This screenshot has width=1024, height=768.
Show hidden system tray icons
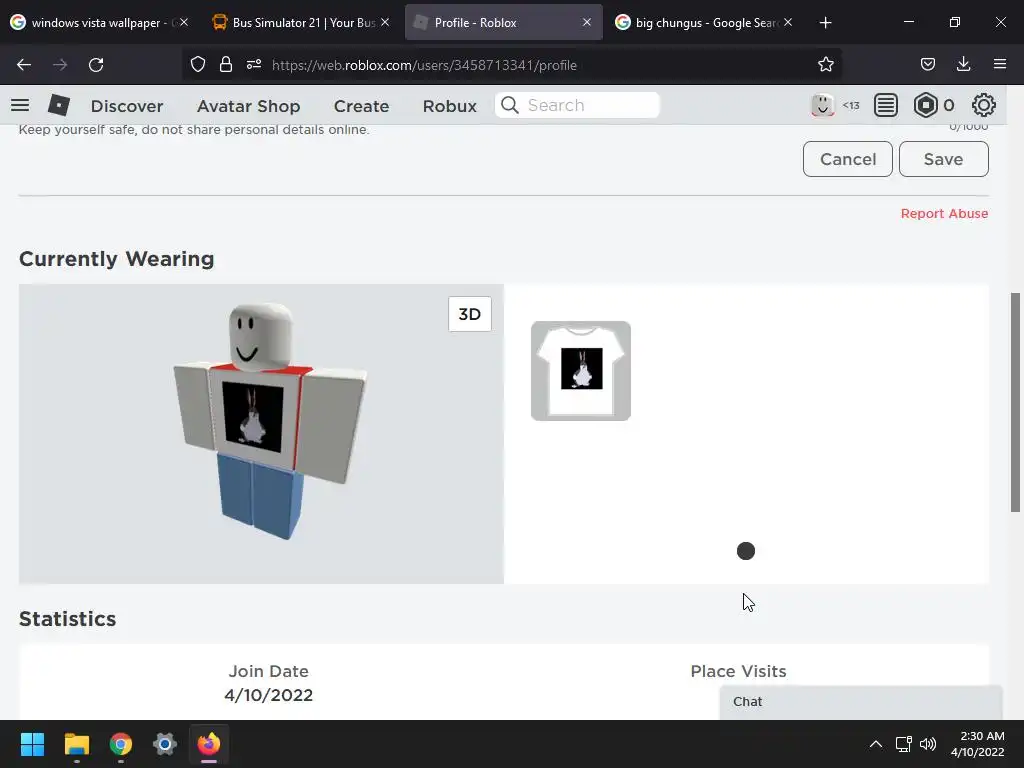[876, 744]
